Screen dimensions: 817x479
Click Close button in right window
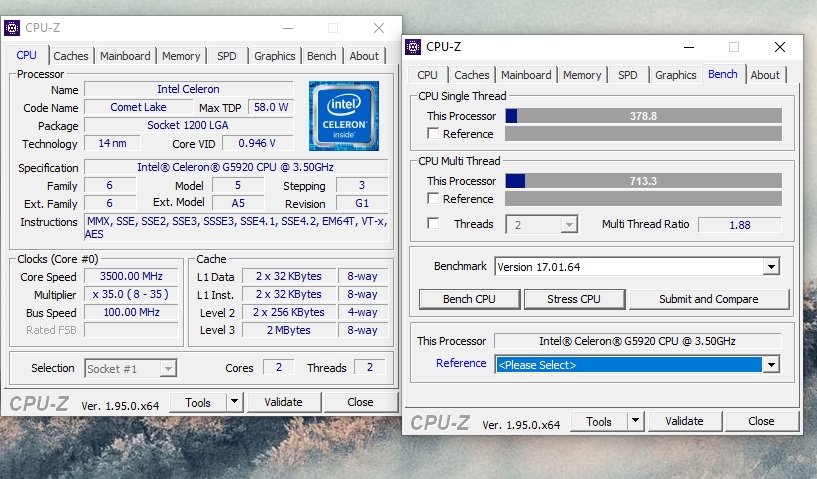coord(761,421)
